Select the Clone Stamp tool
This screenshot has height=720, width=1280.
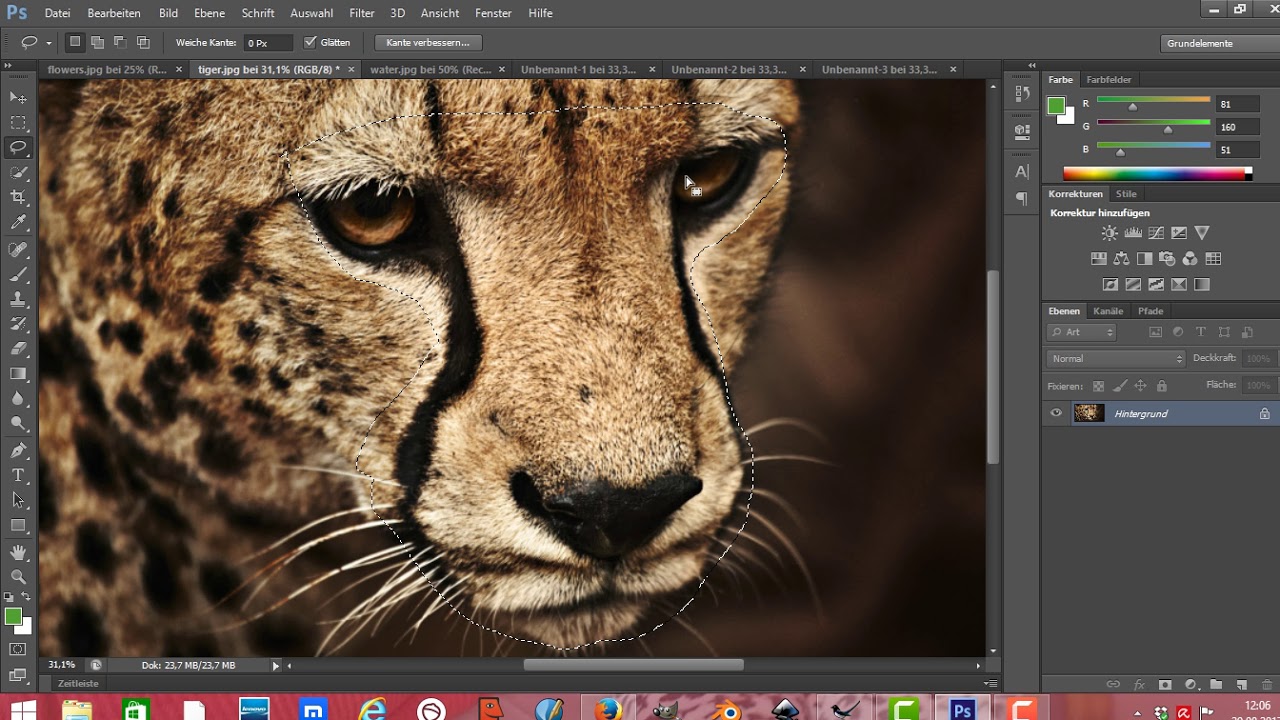[x=18, y=299]
